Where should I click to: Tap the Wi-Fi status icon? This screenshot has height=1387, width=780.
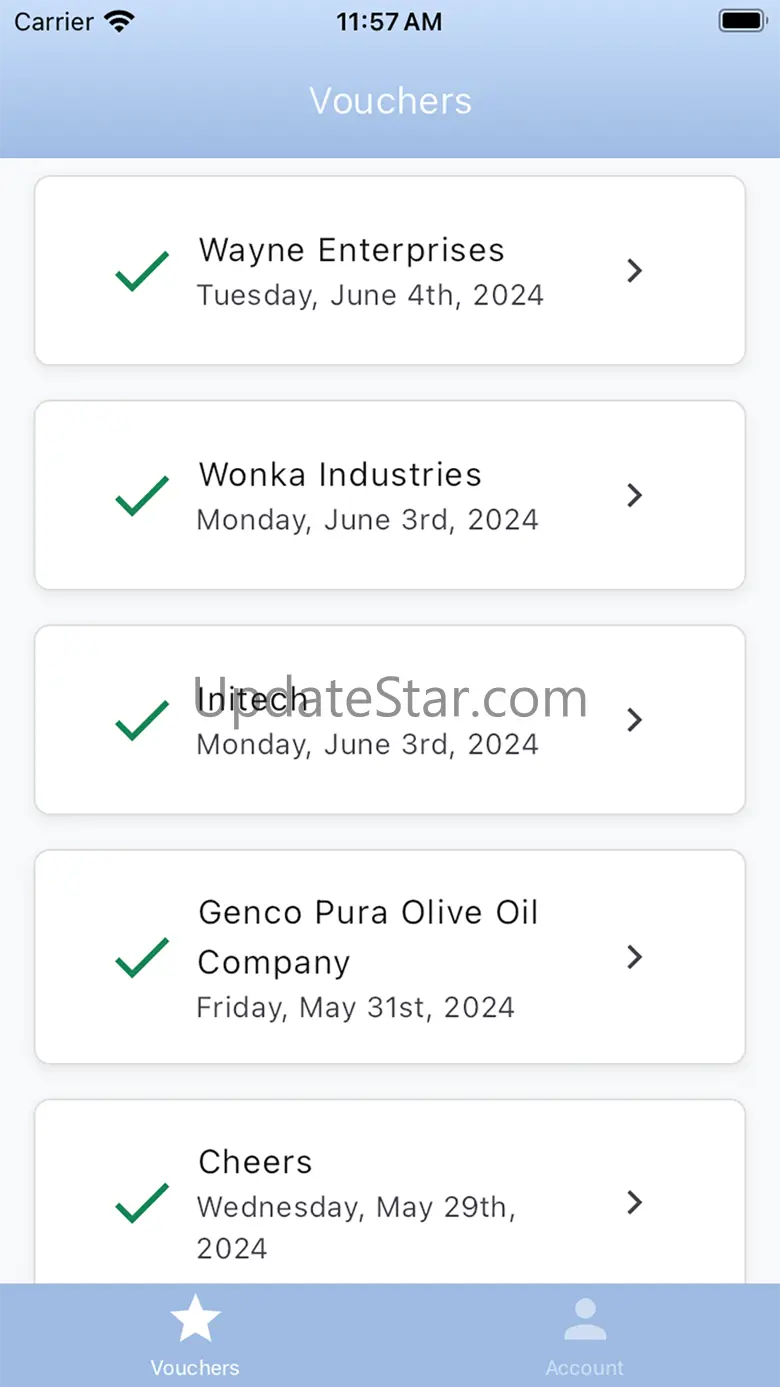coord(118,21)
